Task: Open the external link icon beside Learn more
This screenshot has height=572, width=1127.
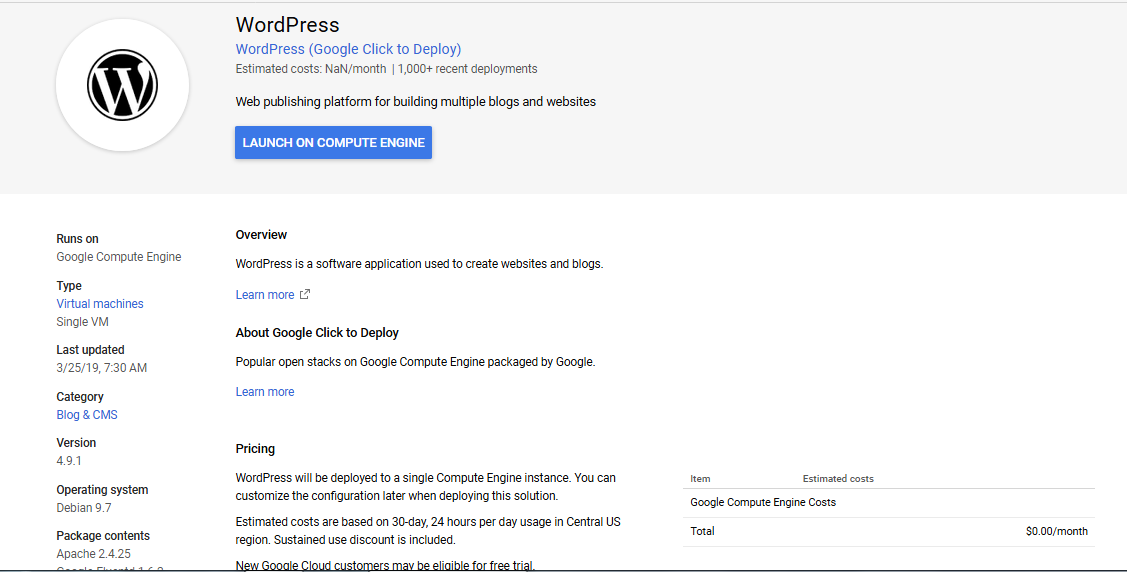Action: 305,294
